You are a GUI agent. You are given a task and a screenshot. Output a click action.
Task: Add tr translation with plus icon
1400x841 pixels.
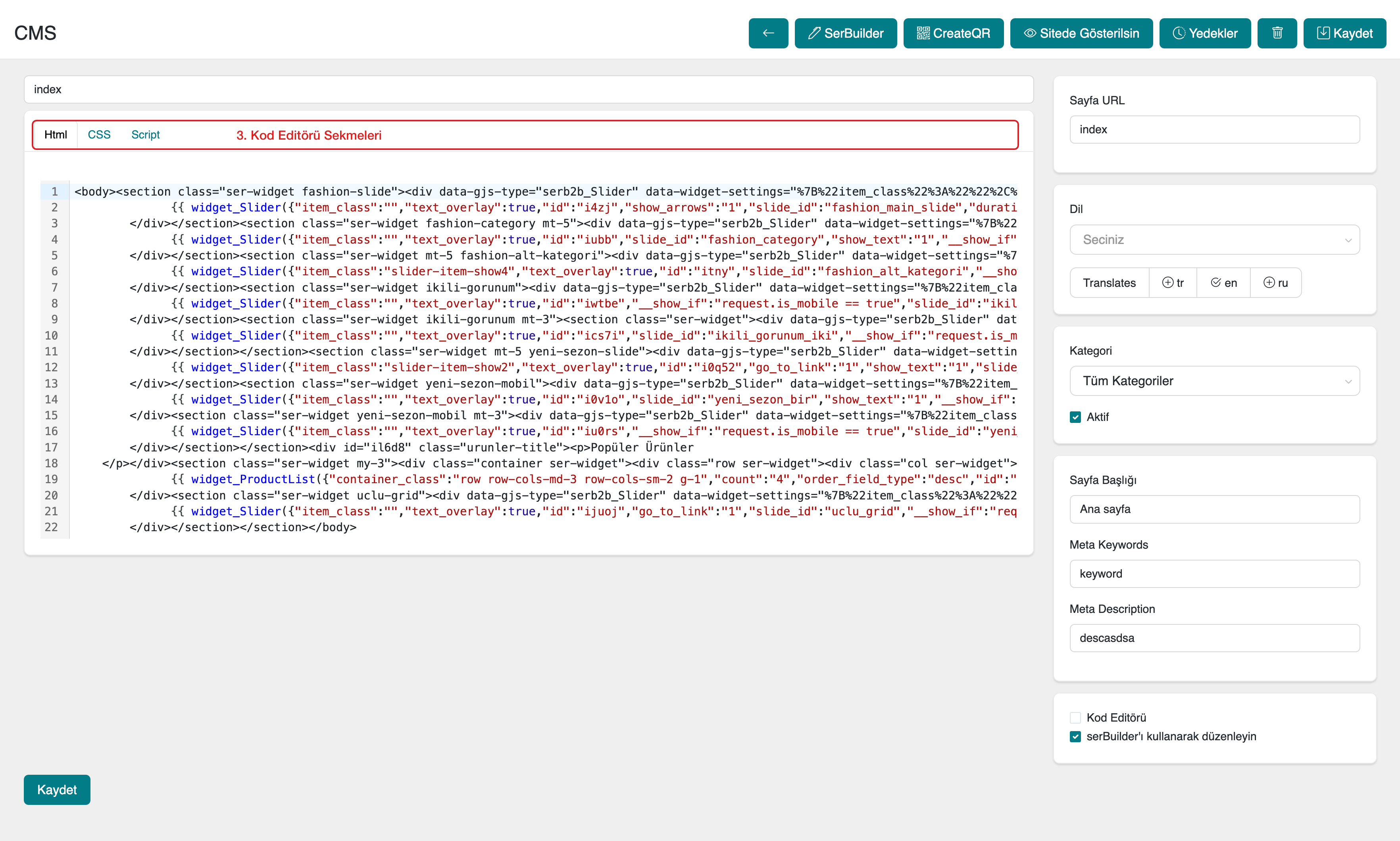click(x=1172, y=283)
